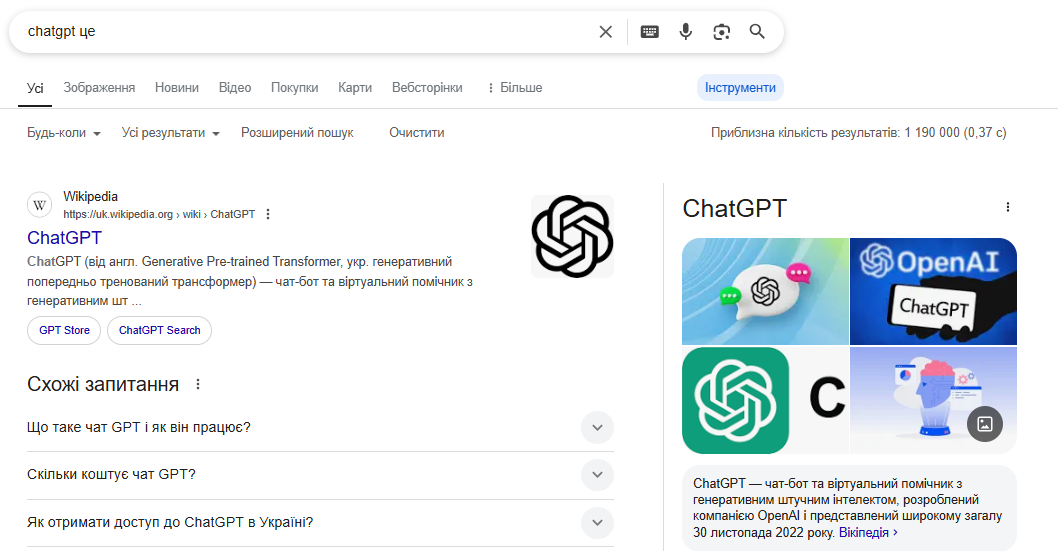Image resolution: width=1058 pixels, height=556 pixels.
Task: Open the Усі результати filter dropdown
Action: pyautogui.click(x=170, y=133)
